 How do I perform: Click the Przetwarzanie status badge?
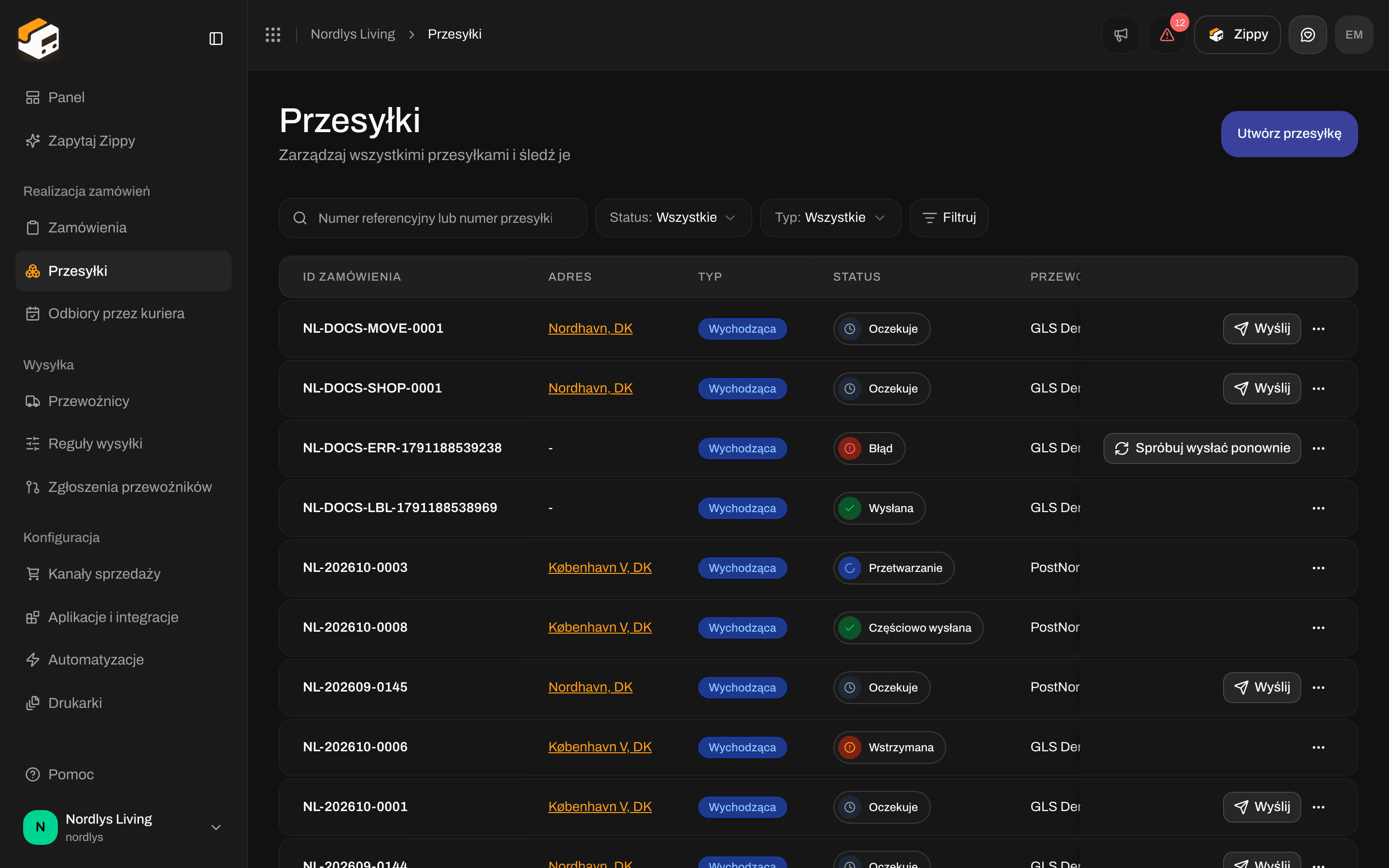coord(894,568)
